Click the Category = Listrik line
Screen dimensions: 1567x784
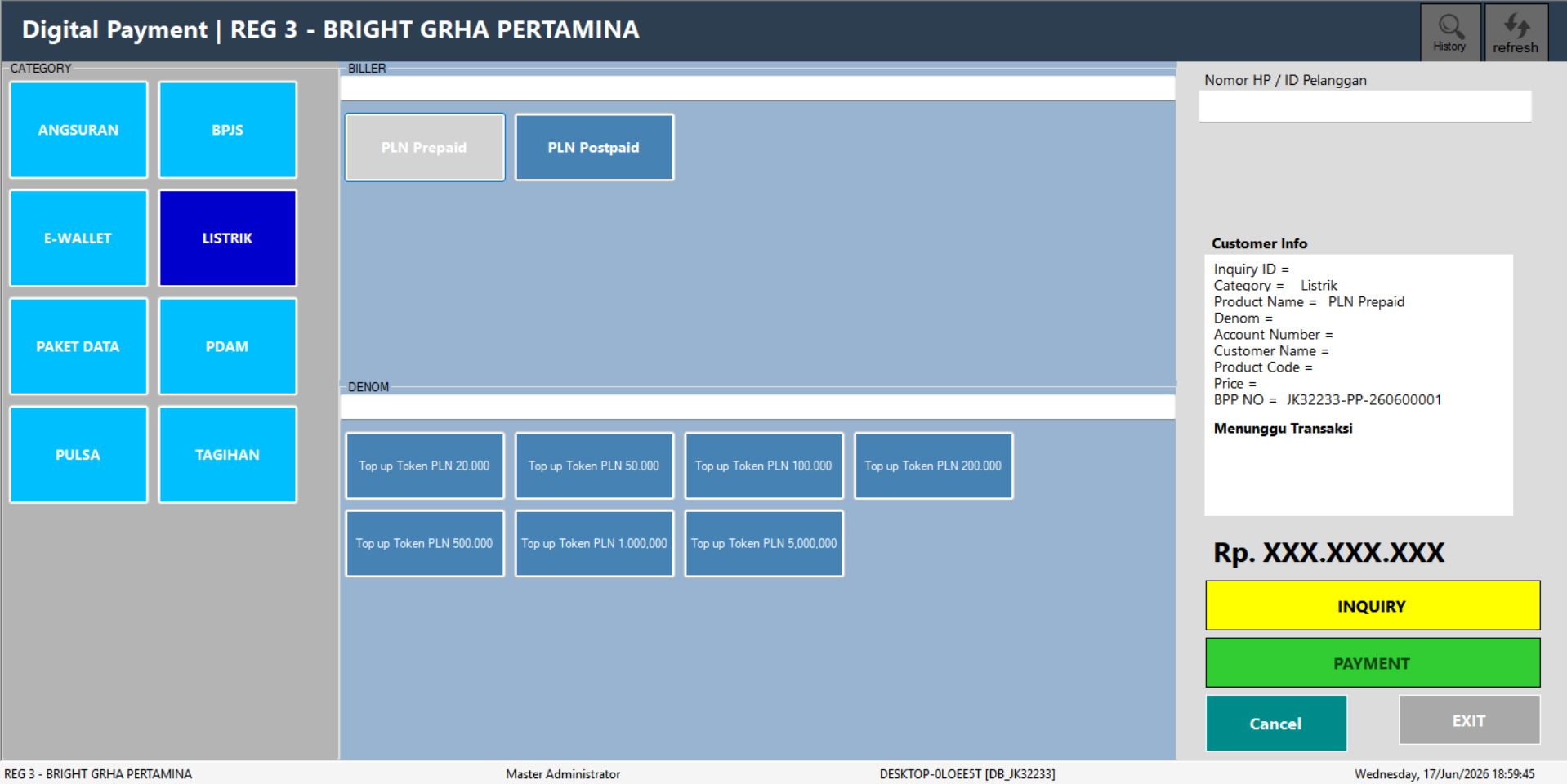click(1275, 286)
